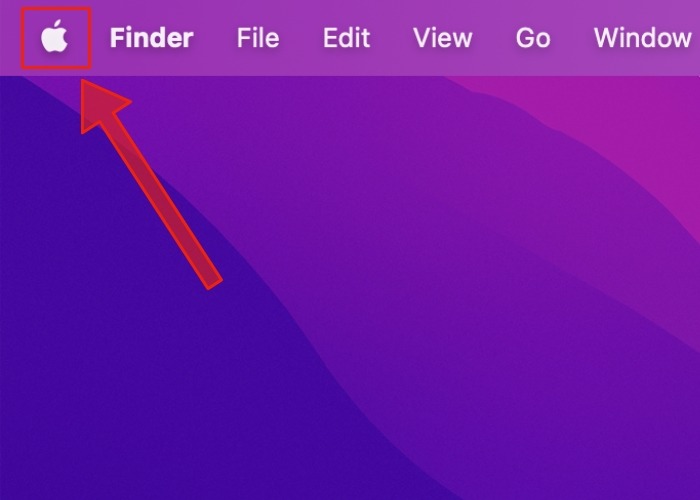The height and width of the screenshot is (500, 700).
Task: Open the Finder application menu
Action: [151, 38]
